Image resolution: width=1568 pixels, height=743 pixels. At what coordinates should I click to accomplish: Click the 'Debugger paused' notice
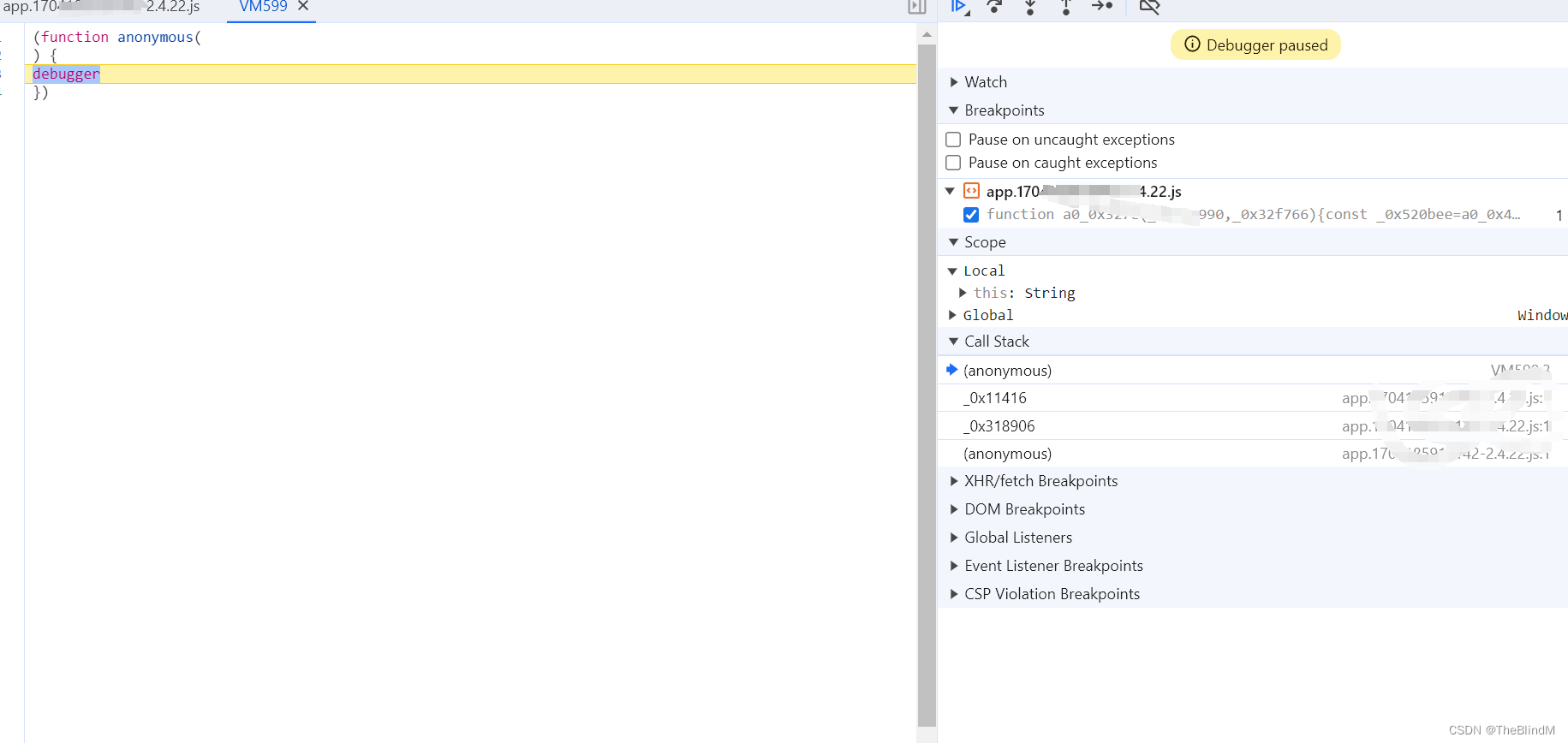tap(1255, 45)
